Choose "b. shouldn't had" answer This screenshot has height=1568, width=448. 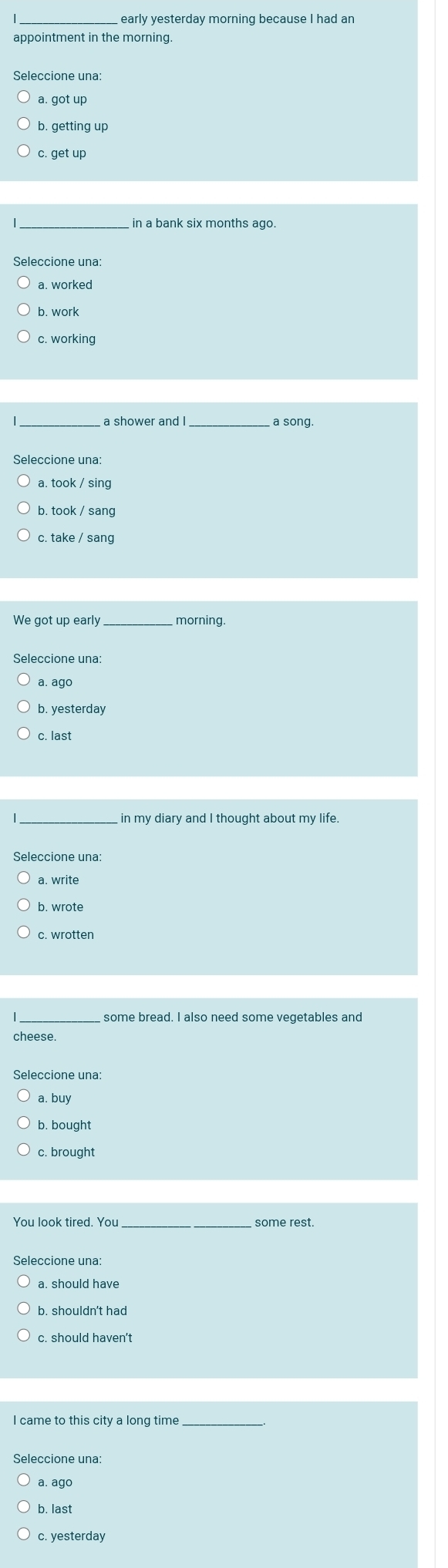25,1311
